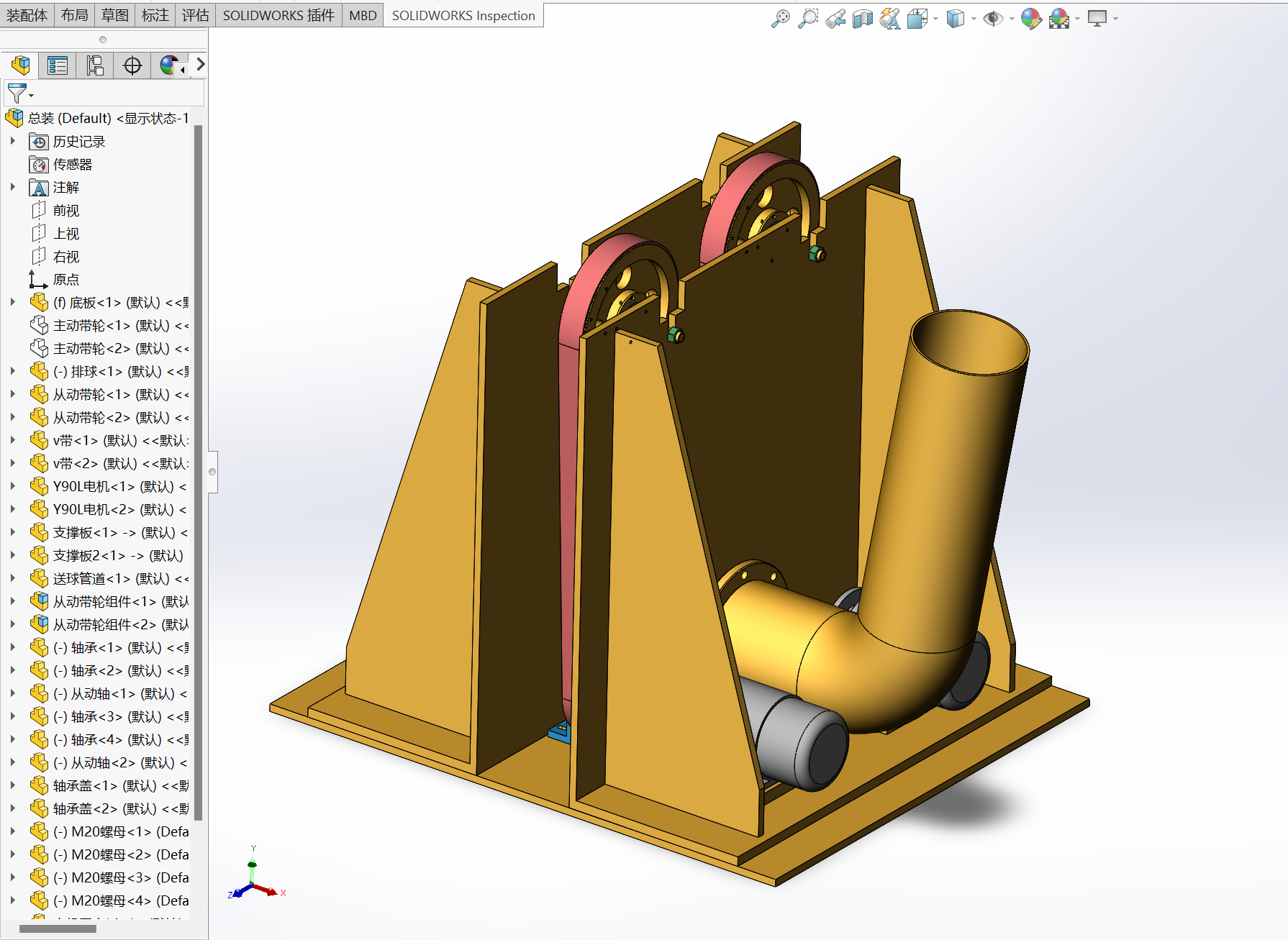Open the PropertyManager panel tab

pos(57,66)
